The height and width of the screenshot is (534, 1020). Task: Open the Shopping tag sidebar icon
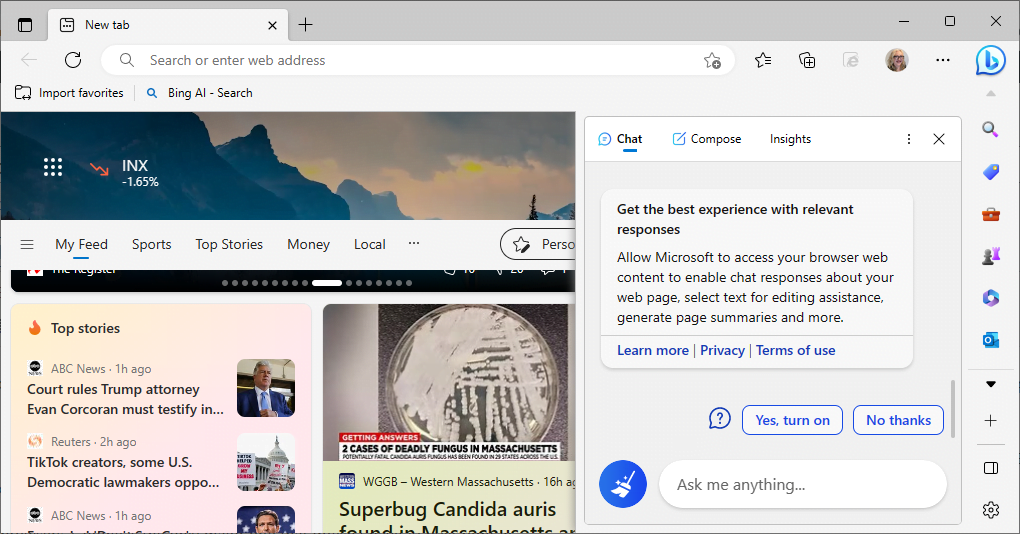pos(990,172)
